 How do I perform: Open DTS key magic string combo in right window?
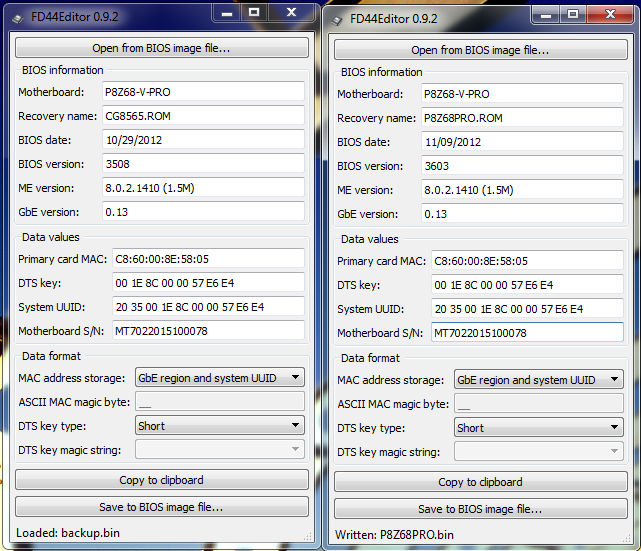539,451
